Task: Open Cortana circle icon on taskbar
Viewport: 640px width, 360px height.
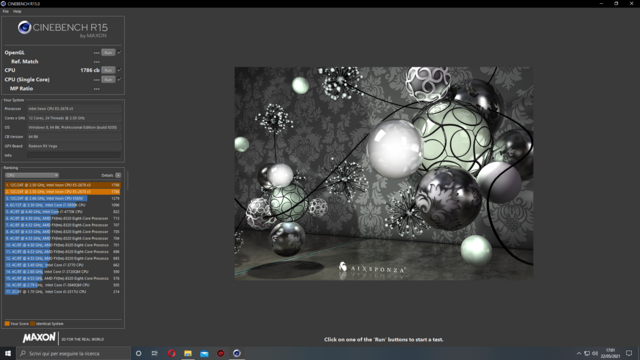Action: 138,353
